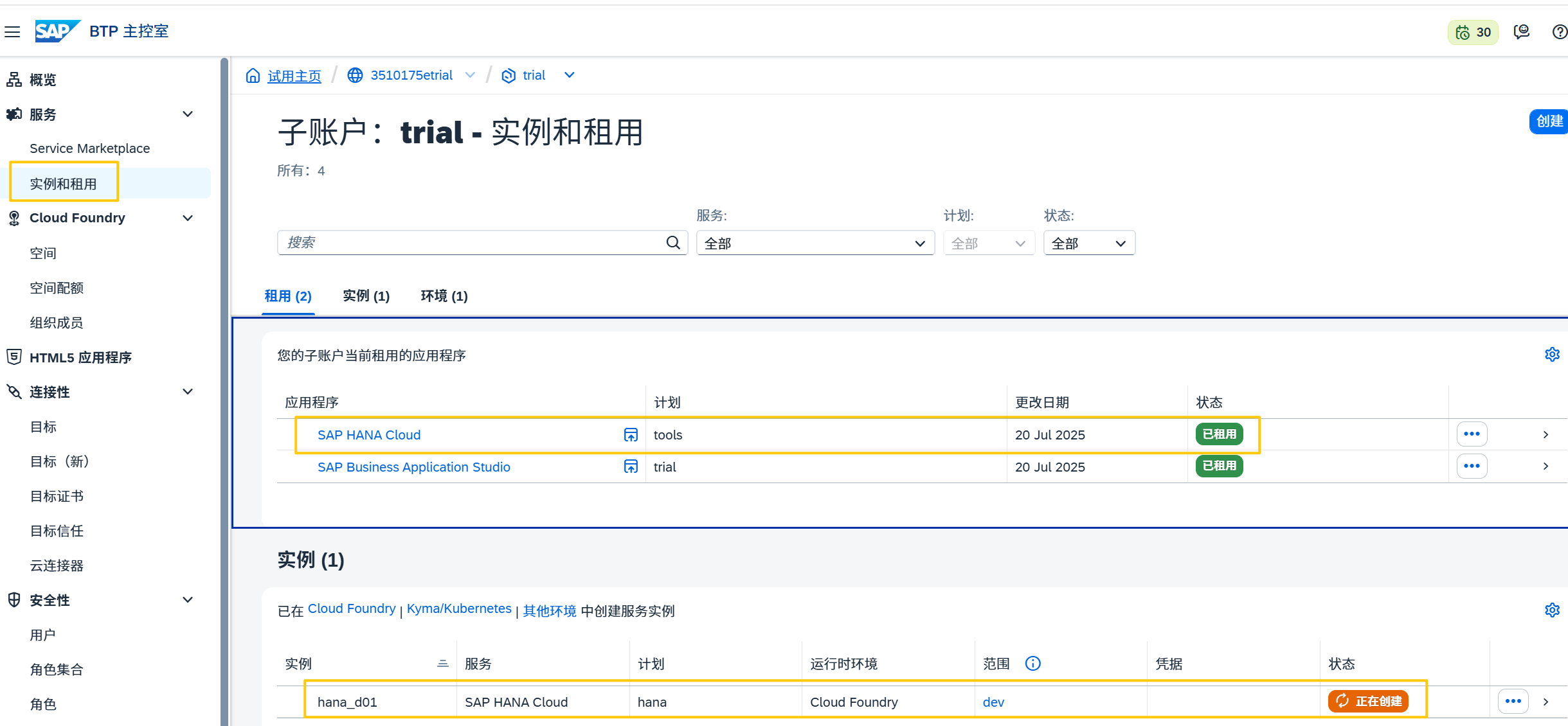Click the 连接性 connectivity sidebar icon
This screenshot has width=1568, height=726.
pos(14,392)
